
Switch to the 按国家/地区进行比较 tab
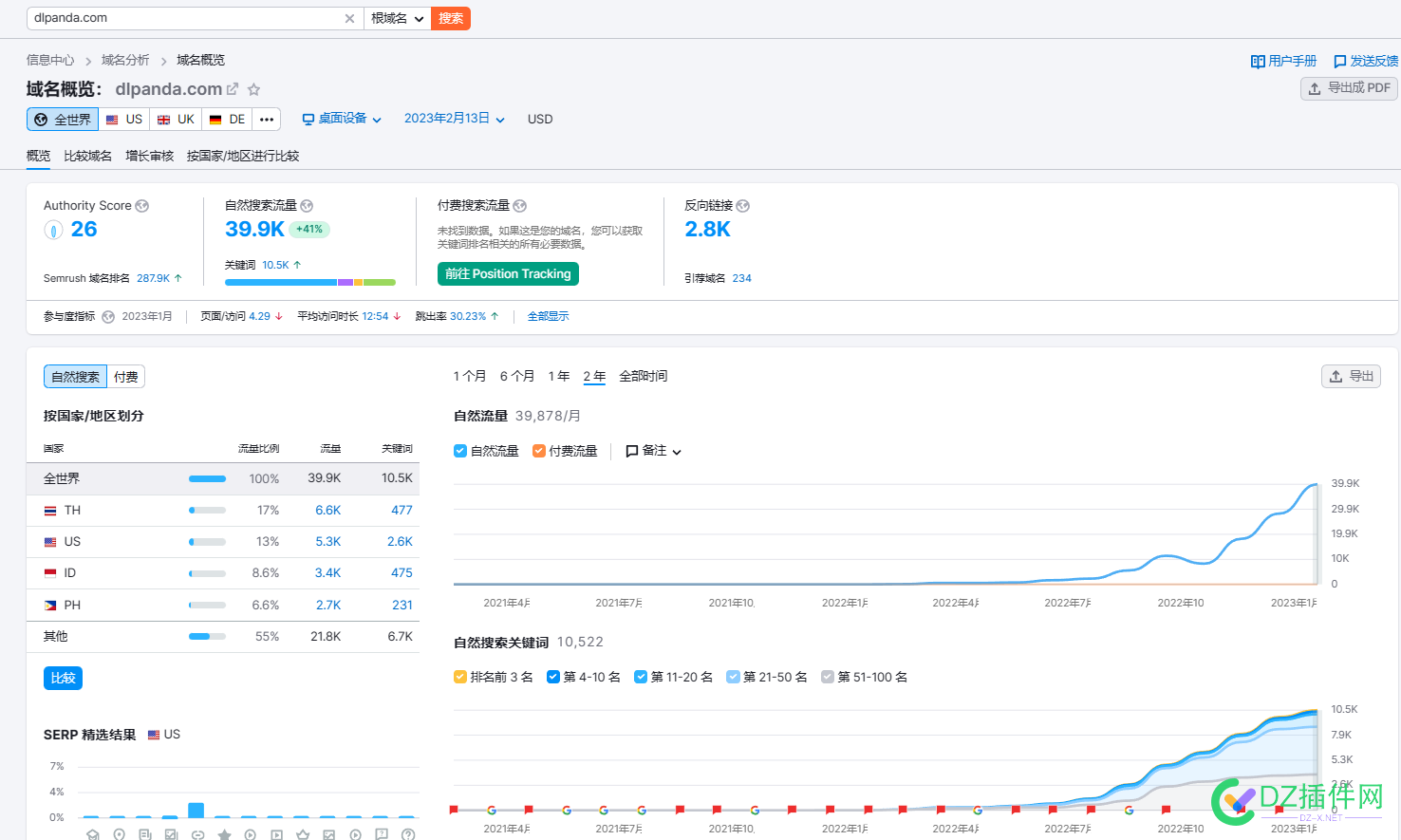pos(243,156)
